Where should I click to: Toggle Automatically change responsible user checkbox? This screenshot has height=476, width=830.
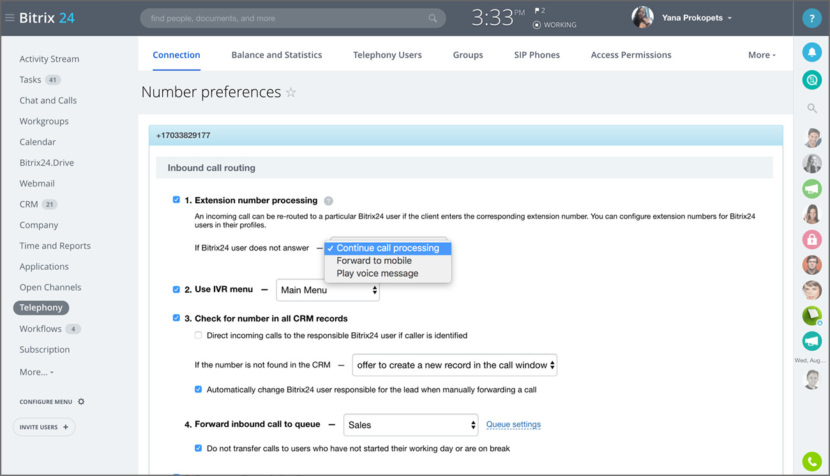[x=198, y=389]
